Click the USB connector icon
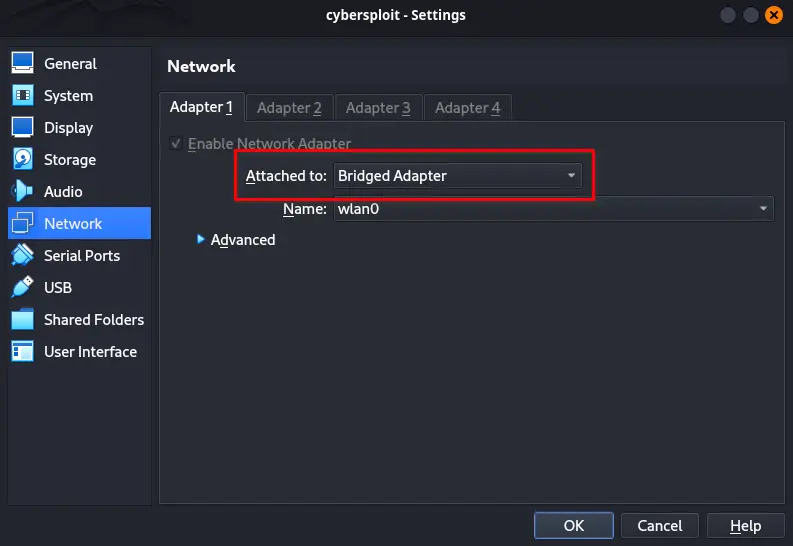This screenshot has width=793, height=546. (x=22, y=287)
